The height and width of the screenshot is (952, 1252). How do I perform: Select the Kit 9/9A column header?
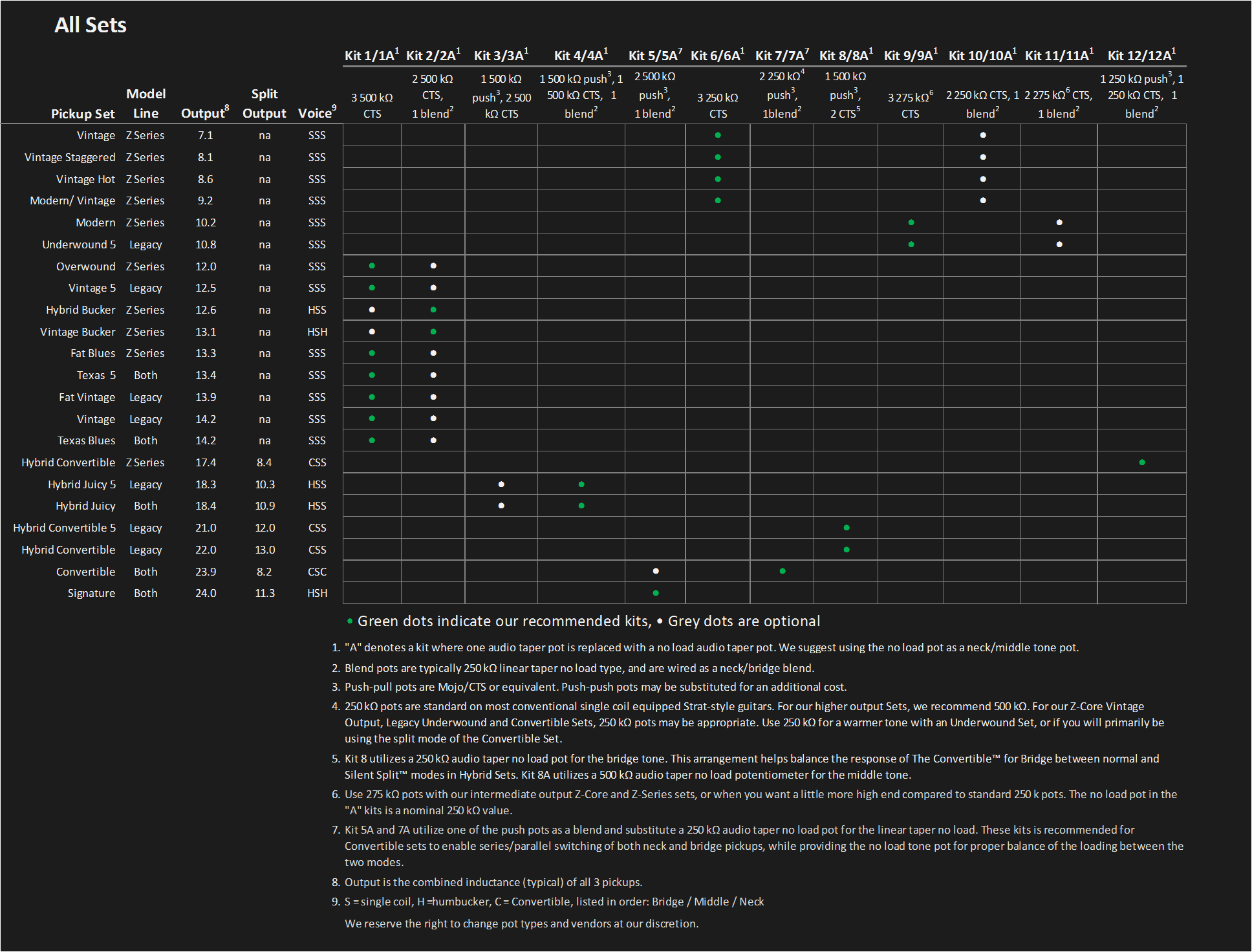coord(911,55)
